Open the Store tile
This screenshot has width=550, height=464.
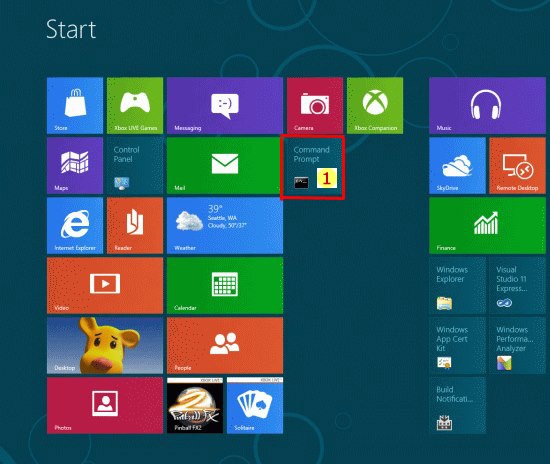click(x=75, y=106)
